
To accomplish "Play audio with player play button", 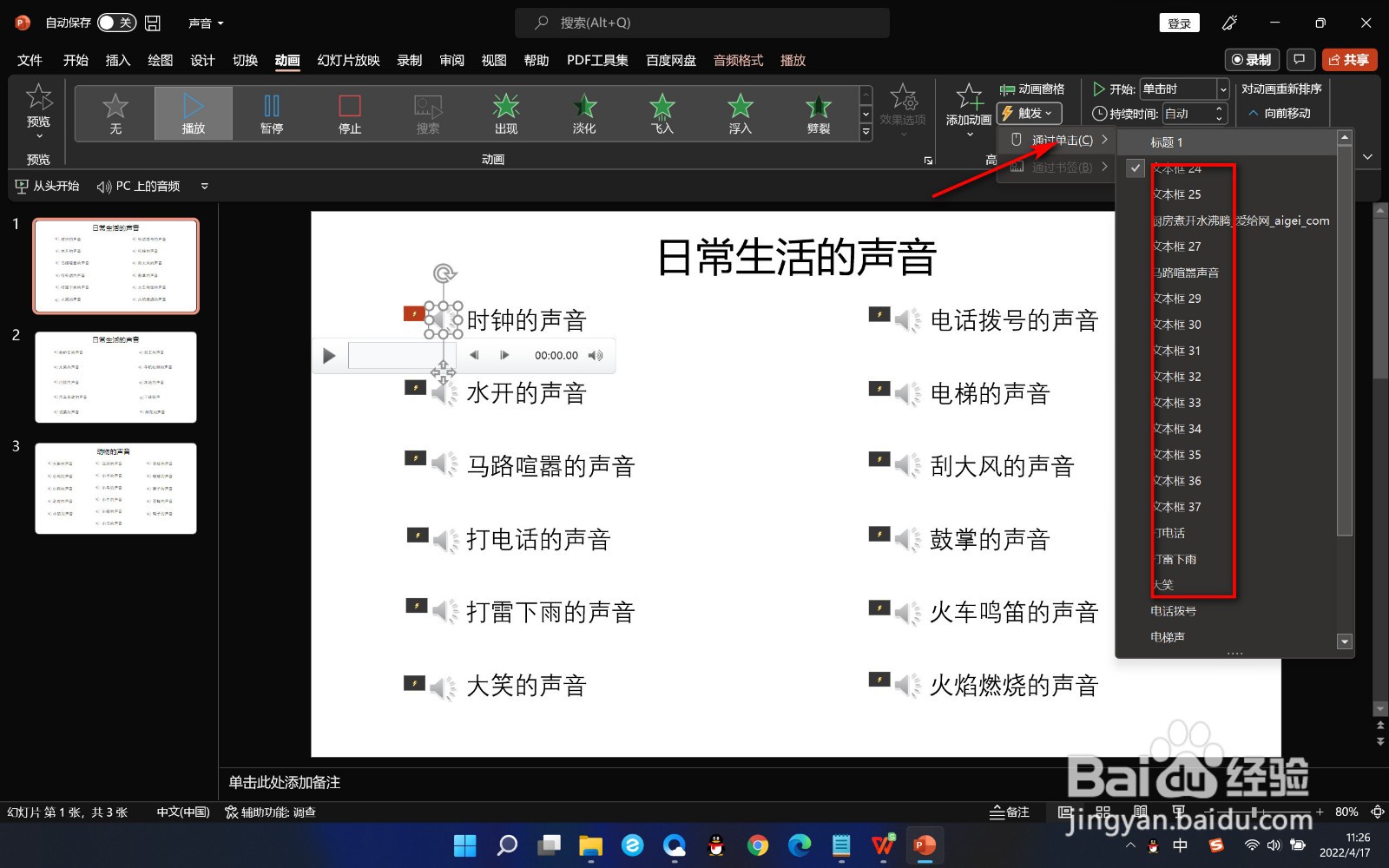I will 329,355.
